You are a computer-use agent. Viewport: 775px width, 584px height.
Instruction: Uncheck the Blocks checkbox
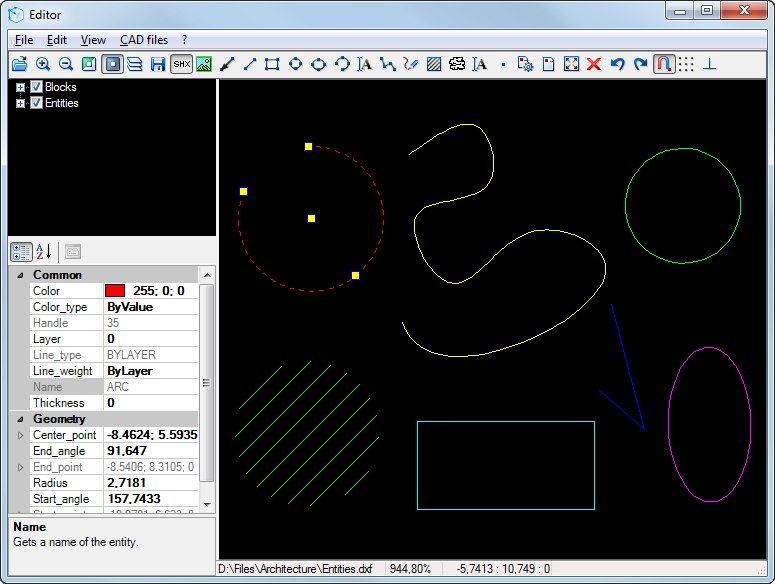click(x=37, y=87)
